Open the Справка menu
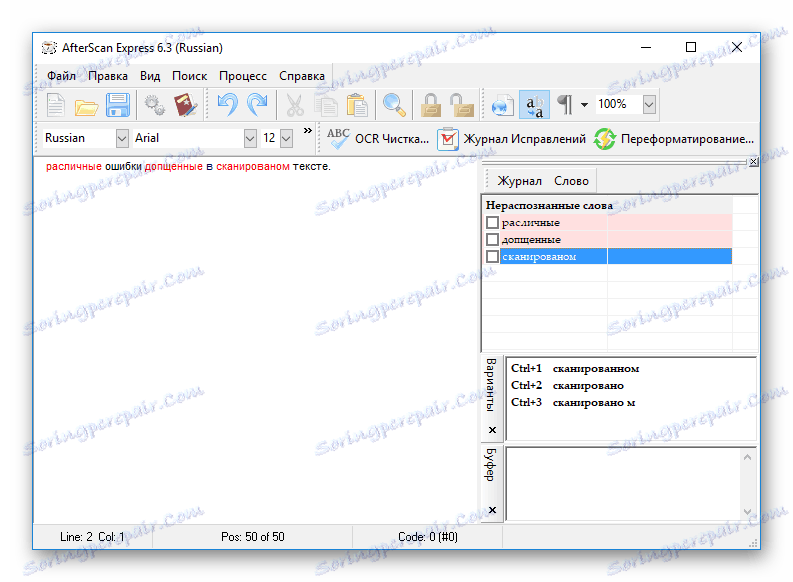Screen dimensions: 793x582 (302, 76)
